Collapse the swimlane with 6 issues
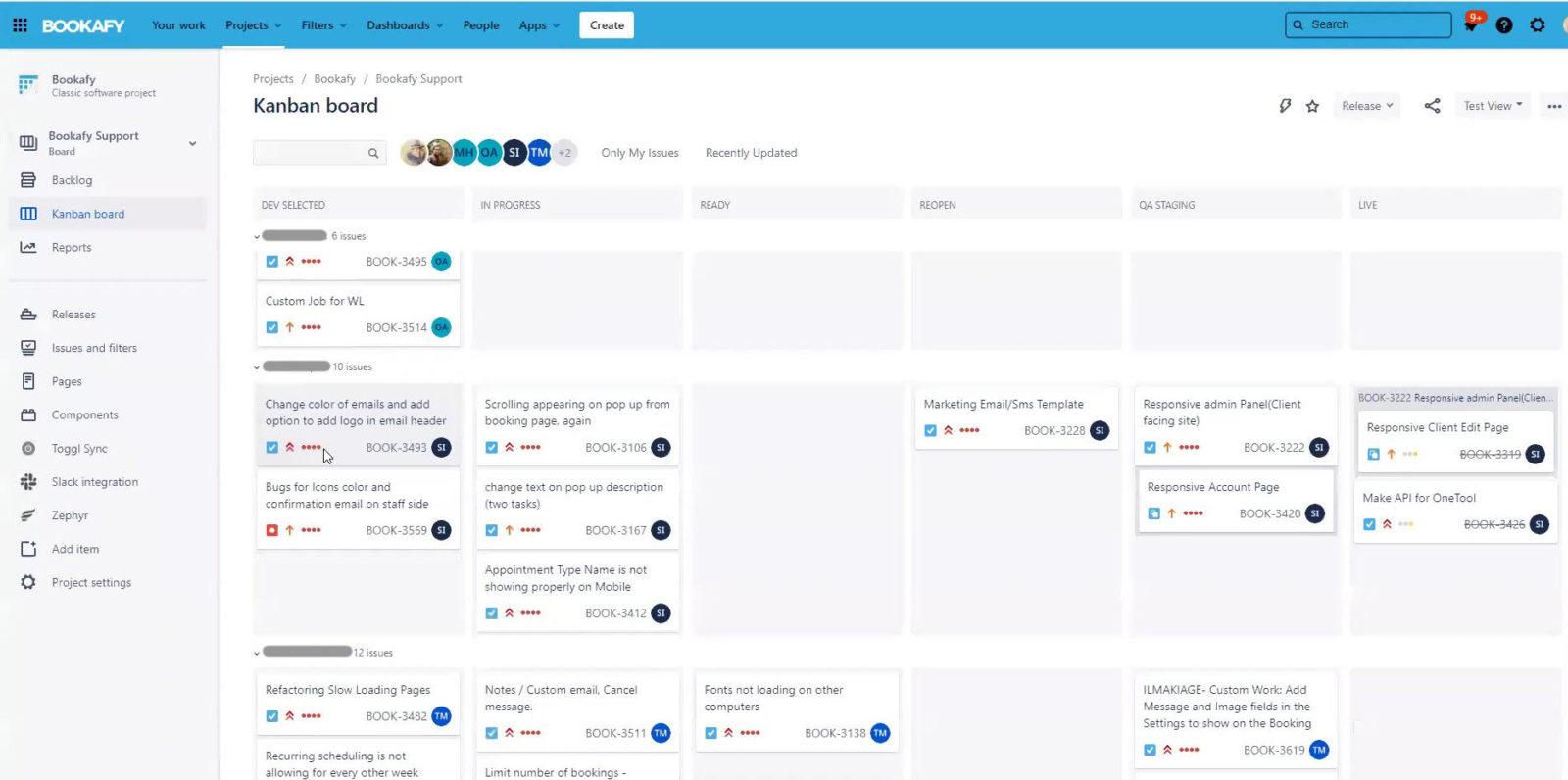The image size is (1568, 780). (257, 236)
